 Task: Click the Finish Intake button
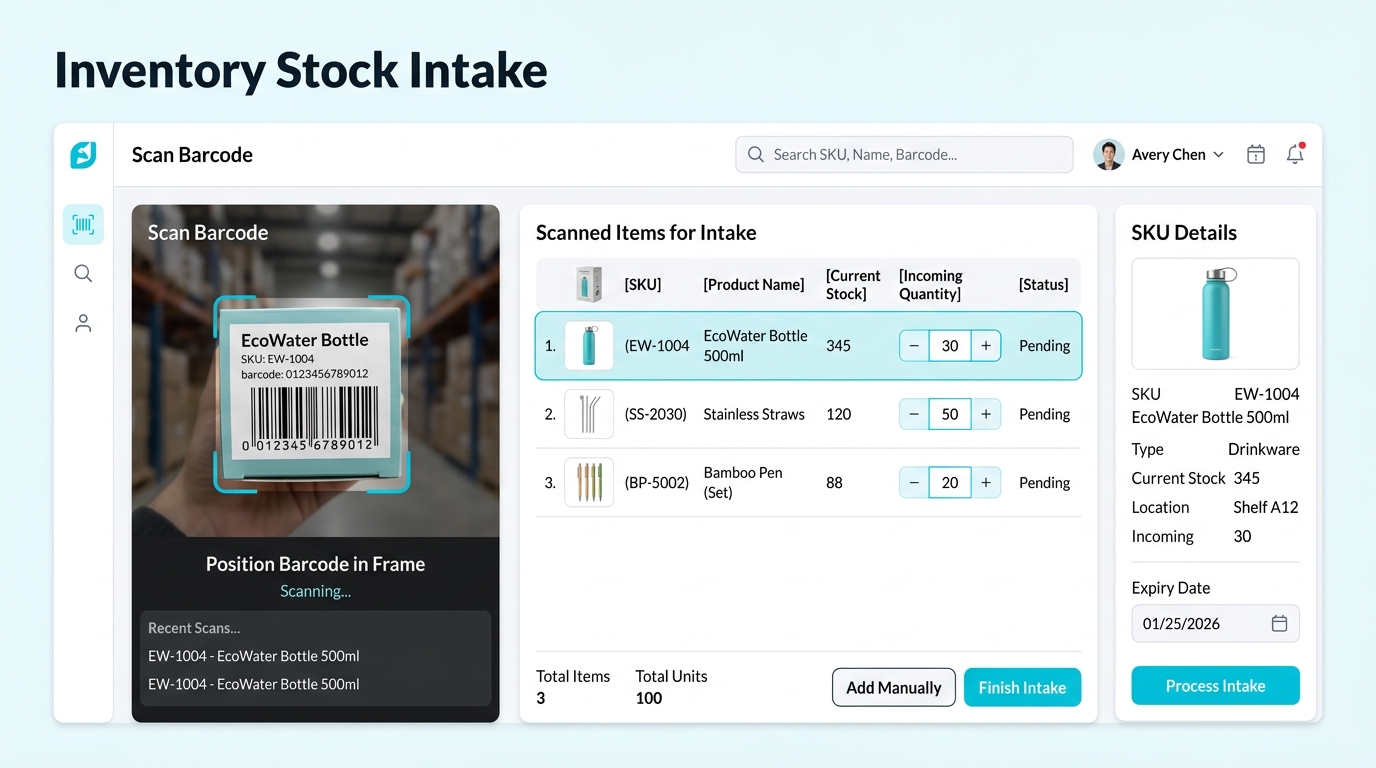pyautogui.click(x=1022, y=687)
